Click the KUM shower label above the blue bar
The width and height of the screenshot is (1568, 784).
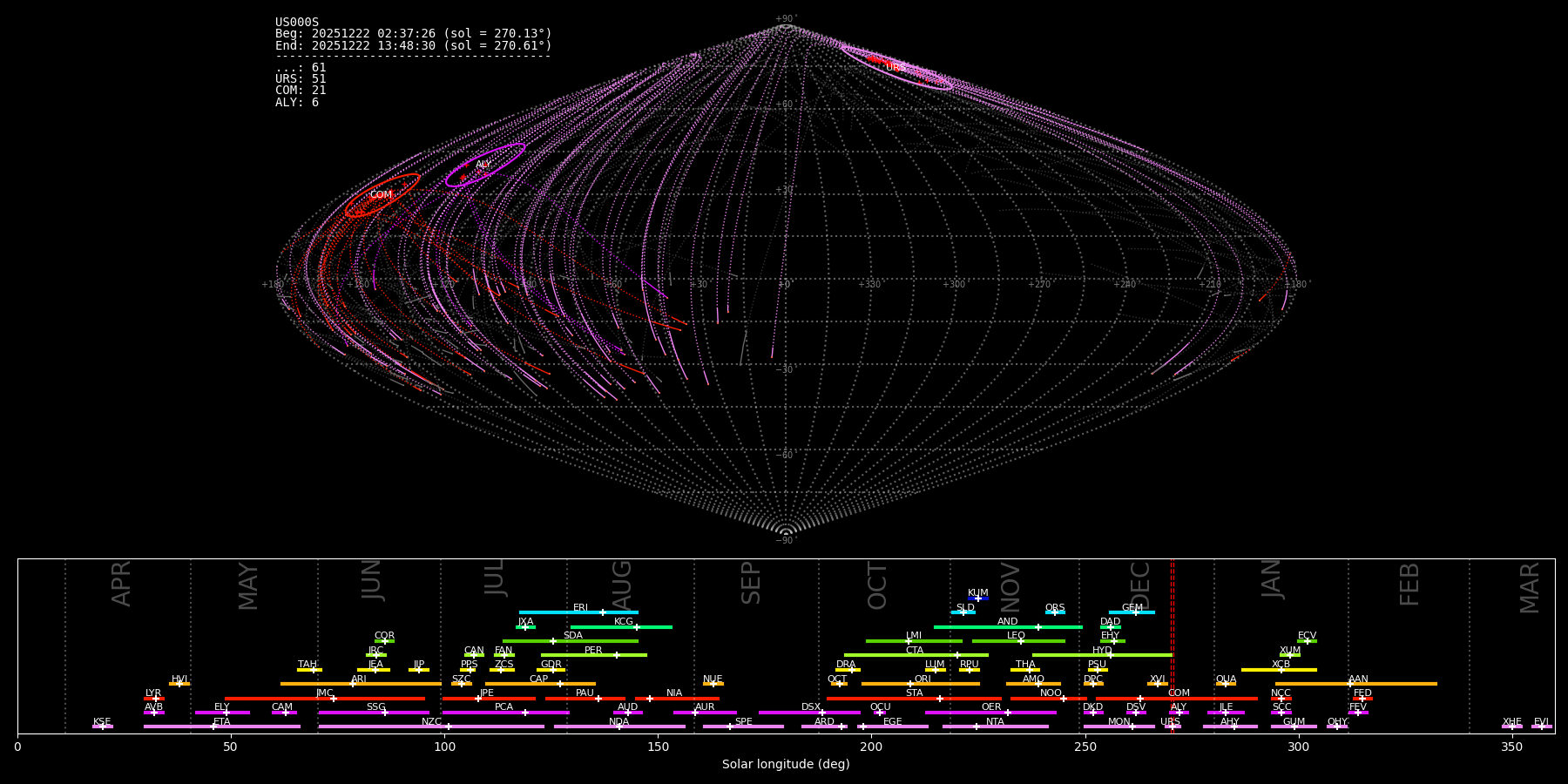pyautogui.click(x=978, y=593)
